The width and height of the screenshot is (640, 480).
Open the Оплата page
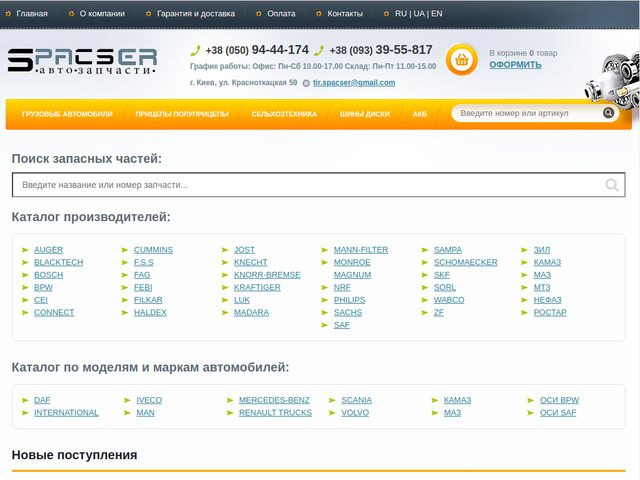tap(281, 13)
